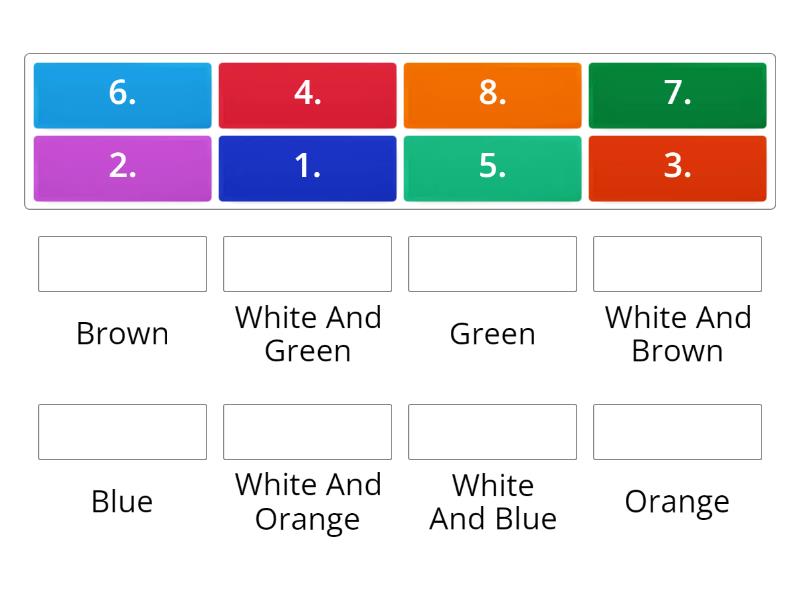Click the Orange label text

pos(678,503)
